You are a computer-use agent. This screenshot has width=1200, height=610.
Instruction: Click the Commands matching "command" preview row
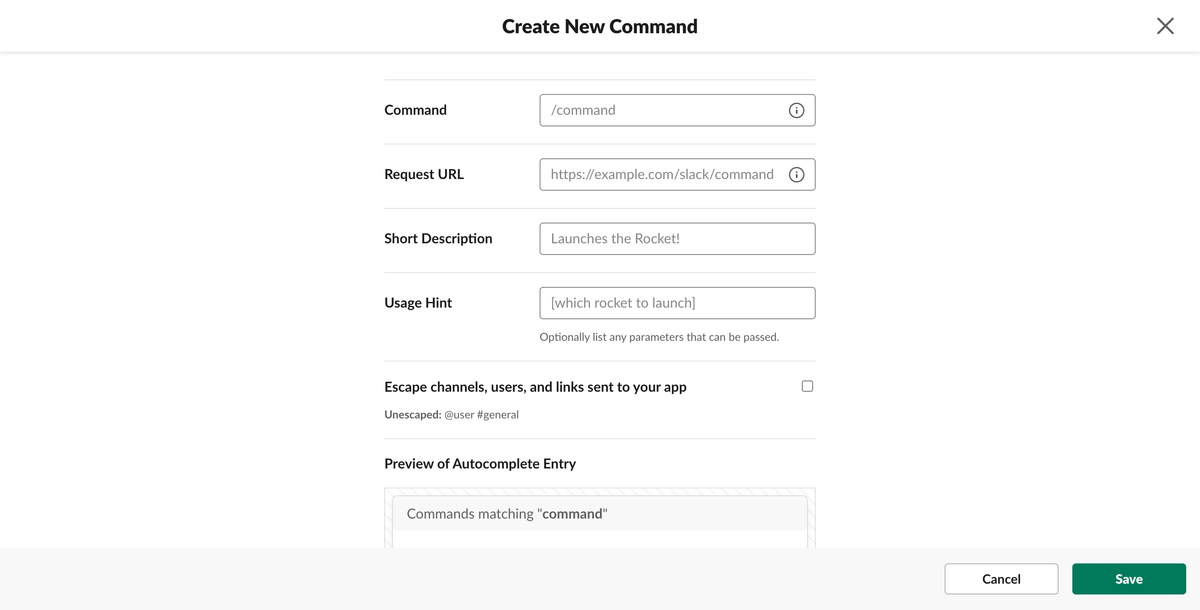point(599,514)
